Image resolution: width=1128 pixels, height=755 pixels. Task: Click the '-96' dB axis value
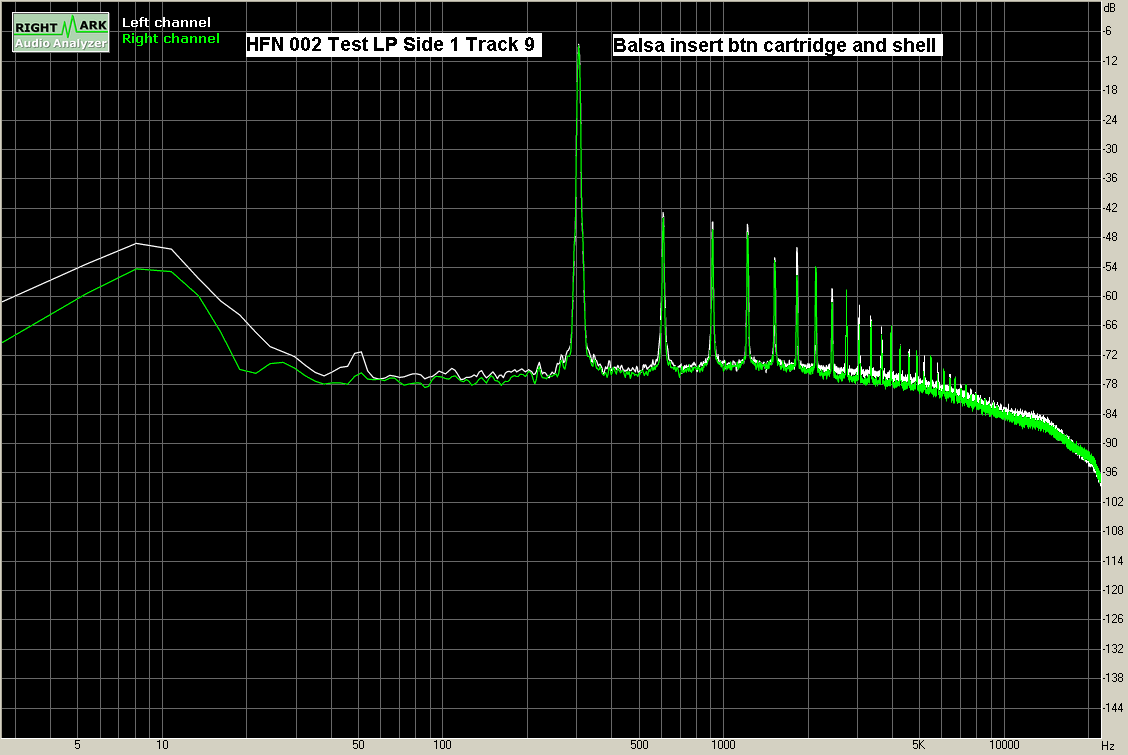coord(1110,472)
